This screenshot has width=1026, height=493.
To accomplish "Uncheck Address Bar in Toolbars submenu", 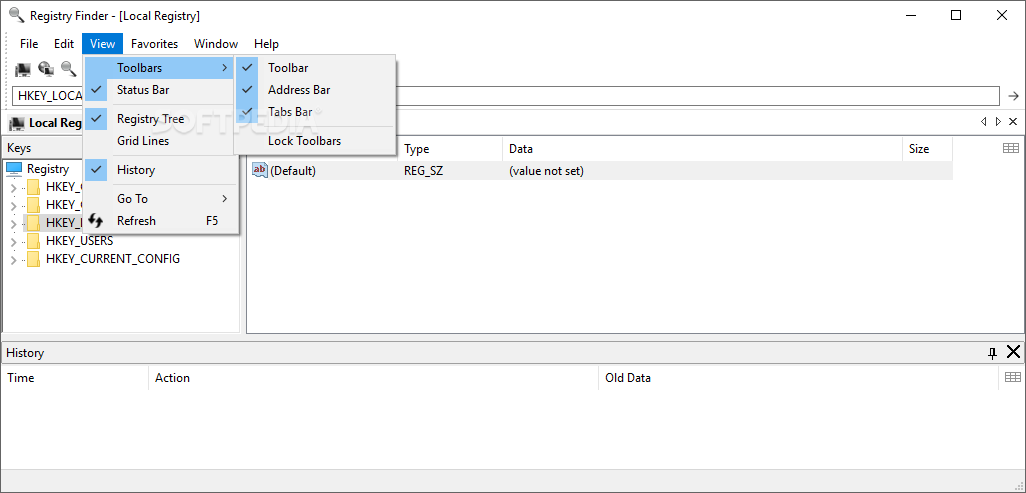I will click(x=315, y=90).
